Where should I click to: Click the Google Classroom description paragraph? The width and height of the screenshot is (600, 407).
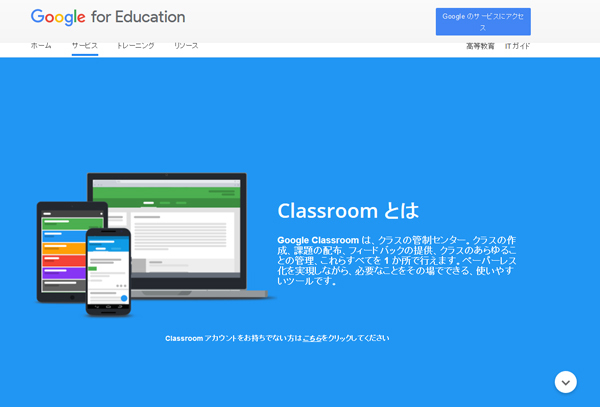pyautogui.click(x=397, y=260)
